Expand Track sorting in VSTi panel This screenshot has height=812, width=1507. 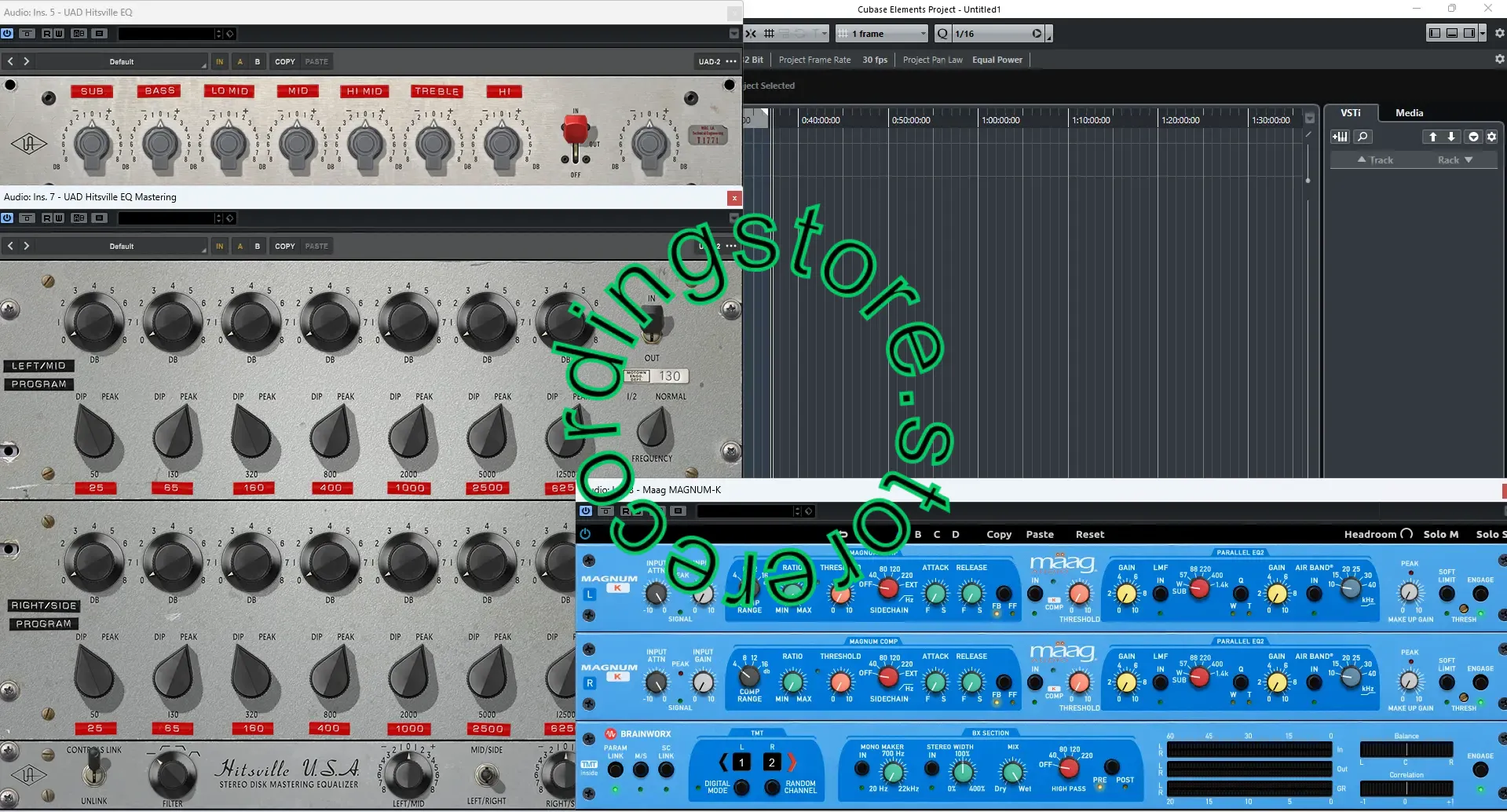(1374, 159)
